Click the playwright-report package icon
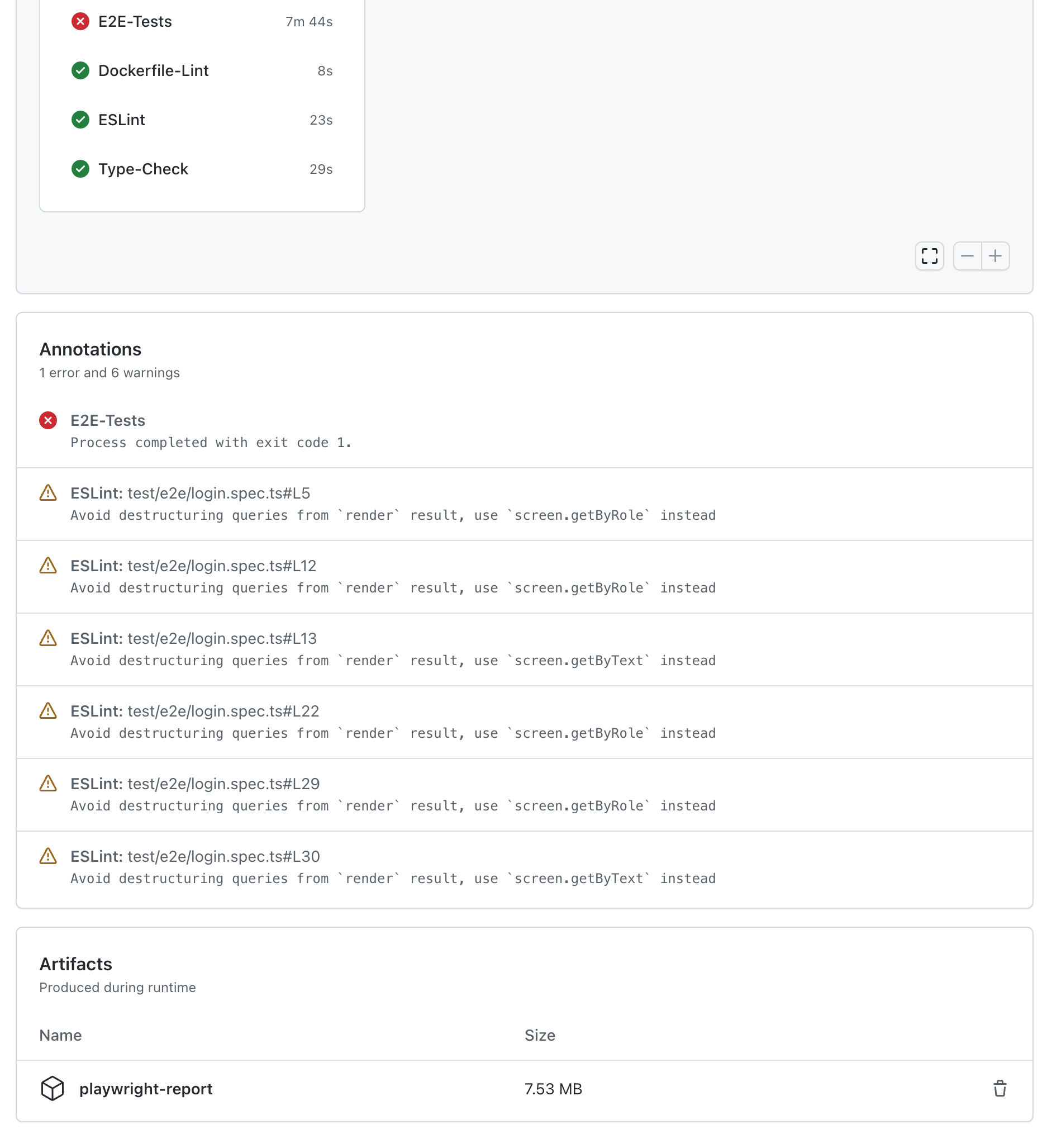 pyautogui.click(x=53, y=1088)
